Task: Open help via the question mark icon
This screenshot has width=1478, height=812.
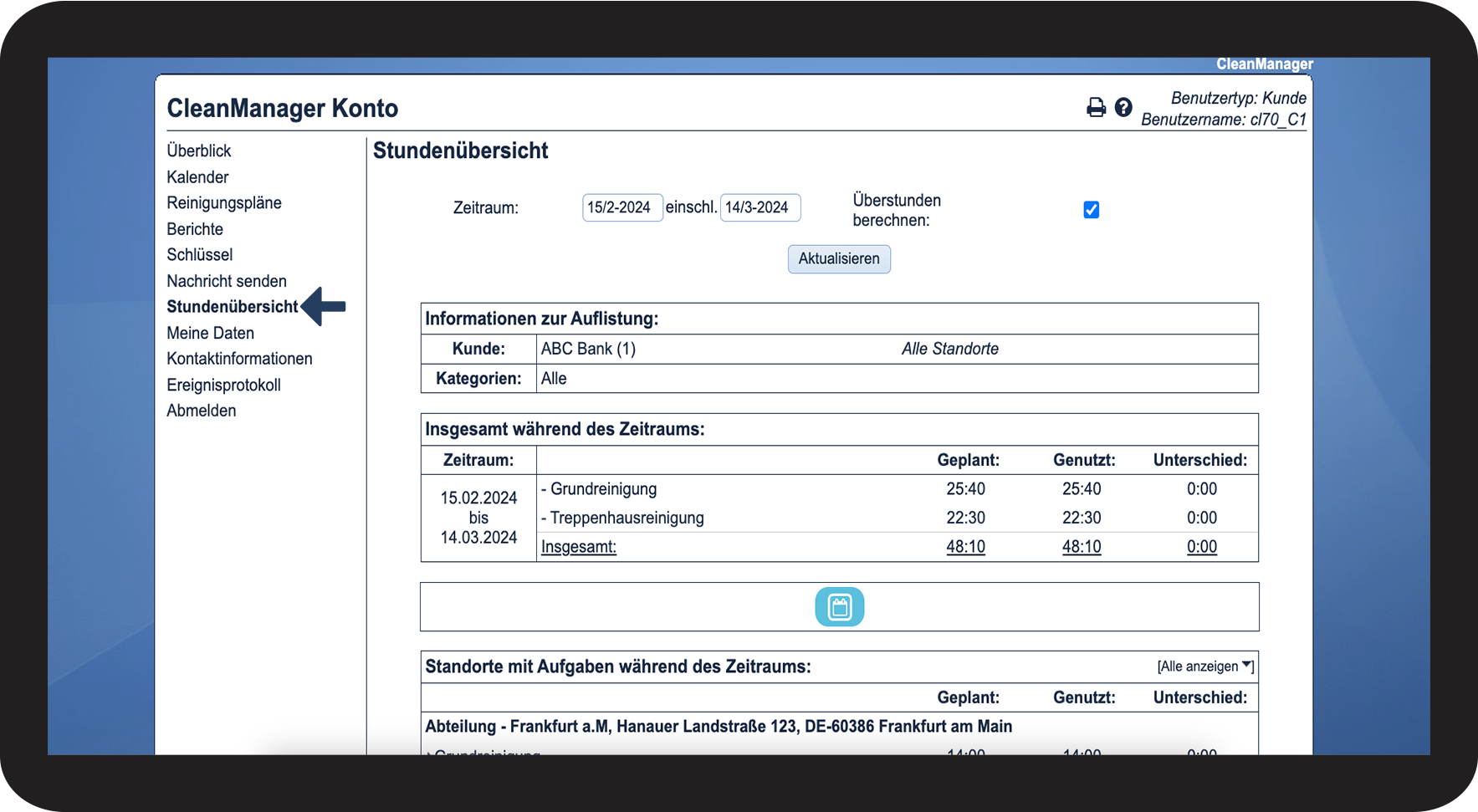Action: coord(1123,107)
